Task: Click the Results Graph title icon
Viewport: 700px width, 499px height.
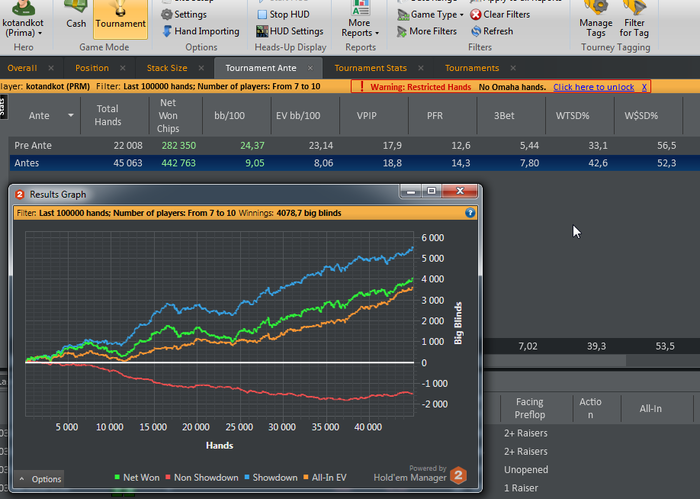Action: click(20, 195)
